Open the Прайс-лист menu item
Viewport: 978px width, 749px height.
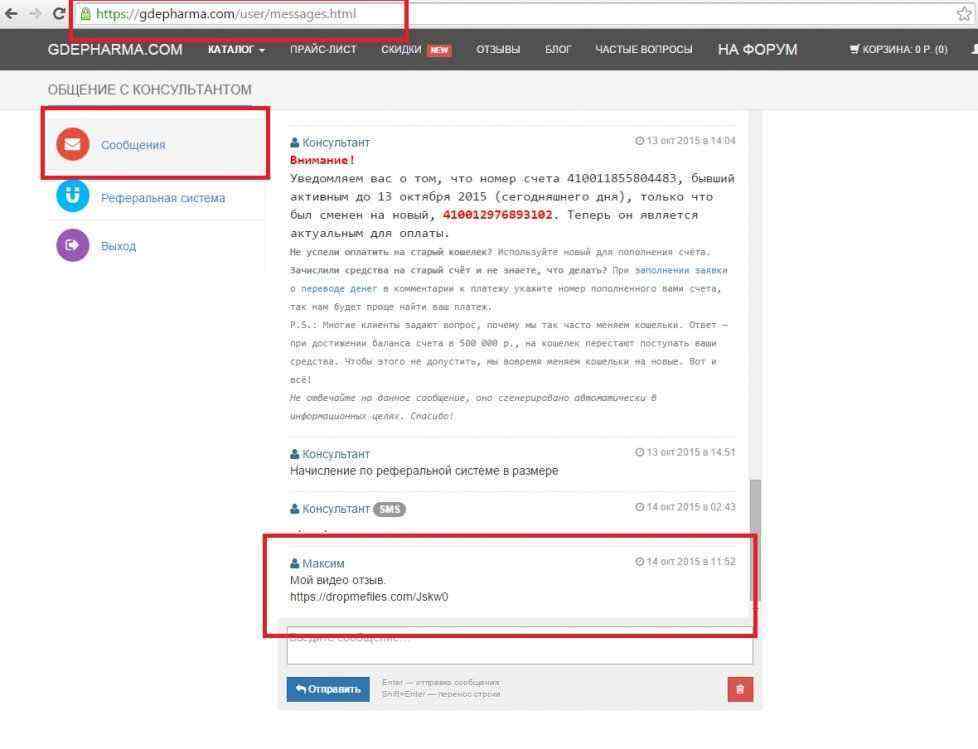tap(323, 50)
